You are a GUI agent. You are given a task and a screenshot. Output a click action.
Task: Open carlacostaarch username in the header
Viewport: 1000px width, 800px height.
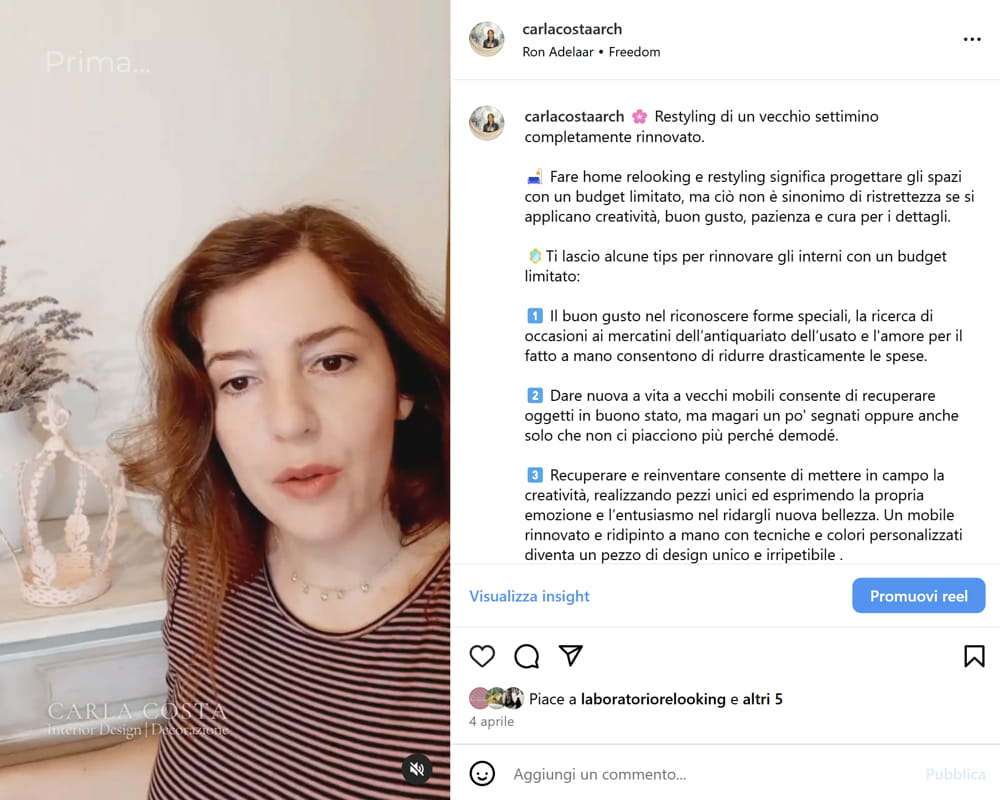point(572,29)
